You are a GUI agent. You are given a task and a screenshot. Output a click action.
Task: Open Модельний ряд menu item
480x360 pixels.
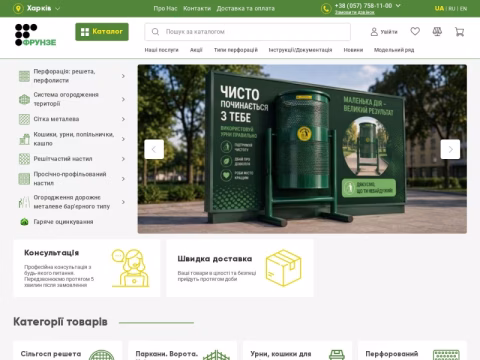point(394,50)
